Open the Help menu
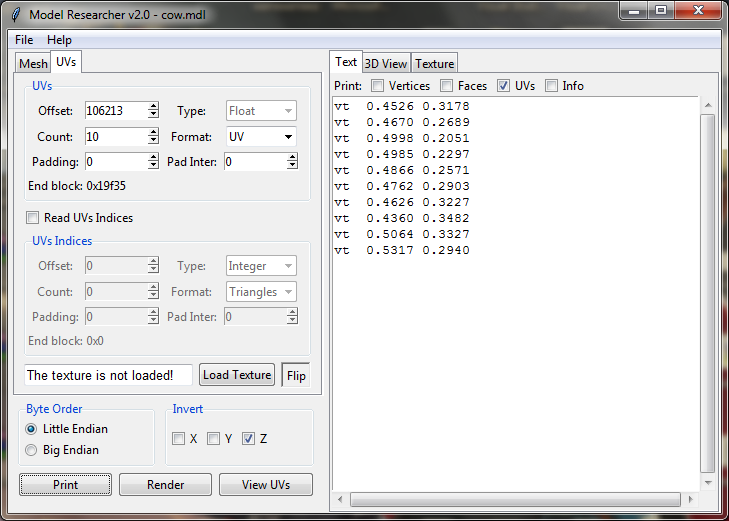The image size is (729, 521). point(59,40)
